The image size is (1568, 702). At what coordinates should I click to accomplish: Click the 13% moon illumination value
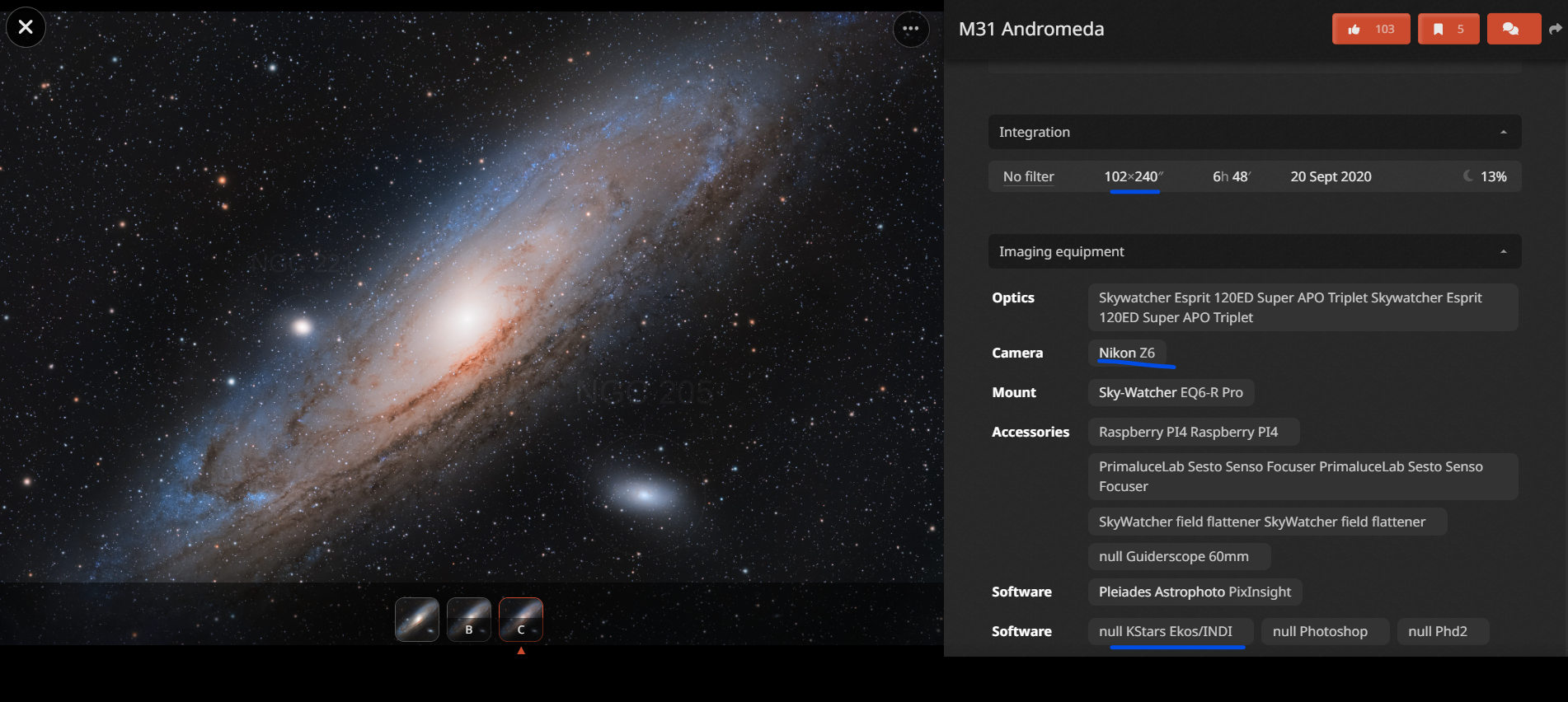[1493, 176]
